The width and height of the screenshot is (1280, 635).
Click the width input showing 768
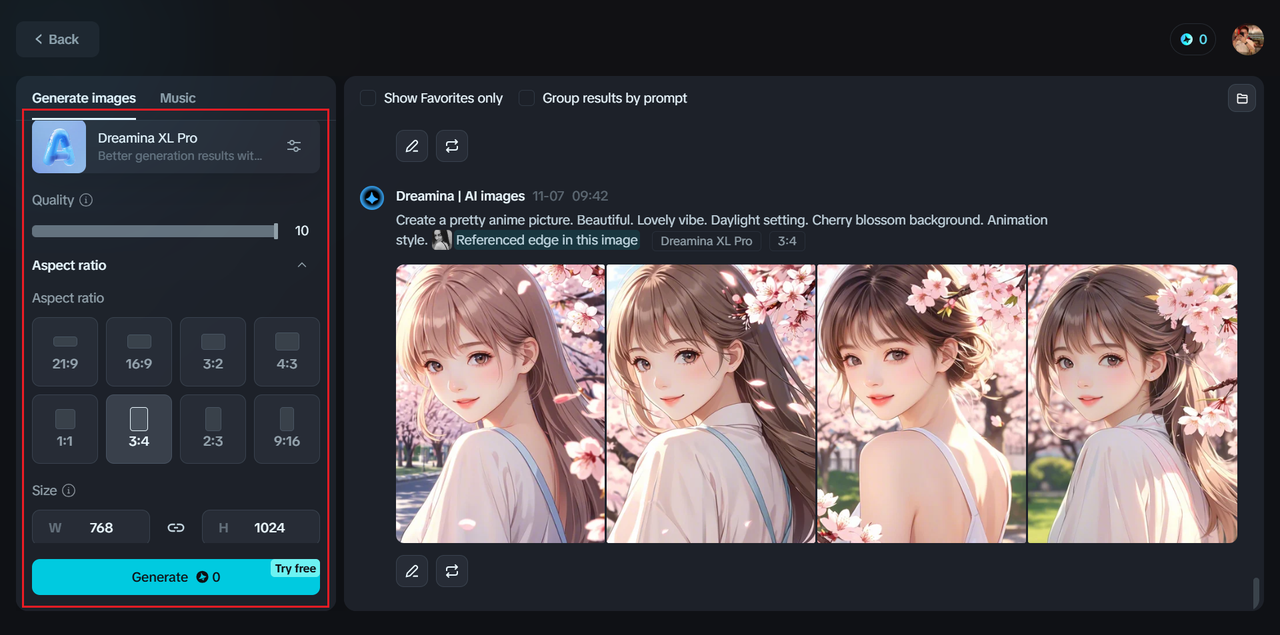(91, 527)
